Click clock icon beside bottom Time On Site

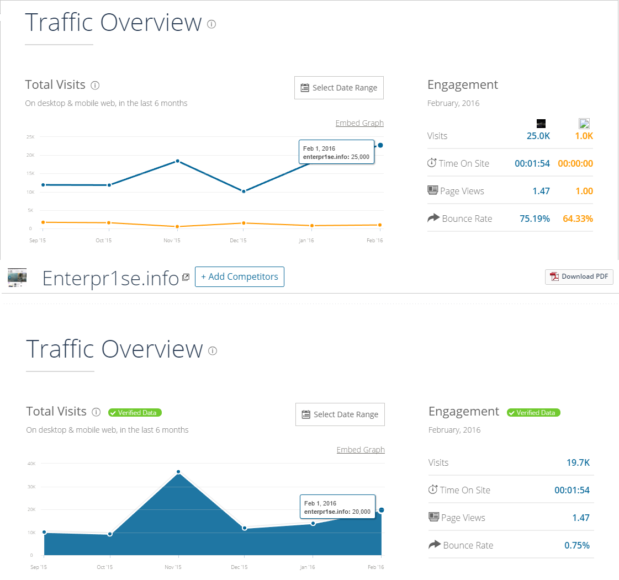pyautogui.click(x=433, y=490)
